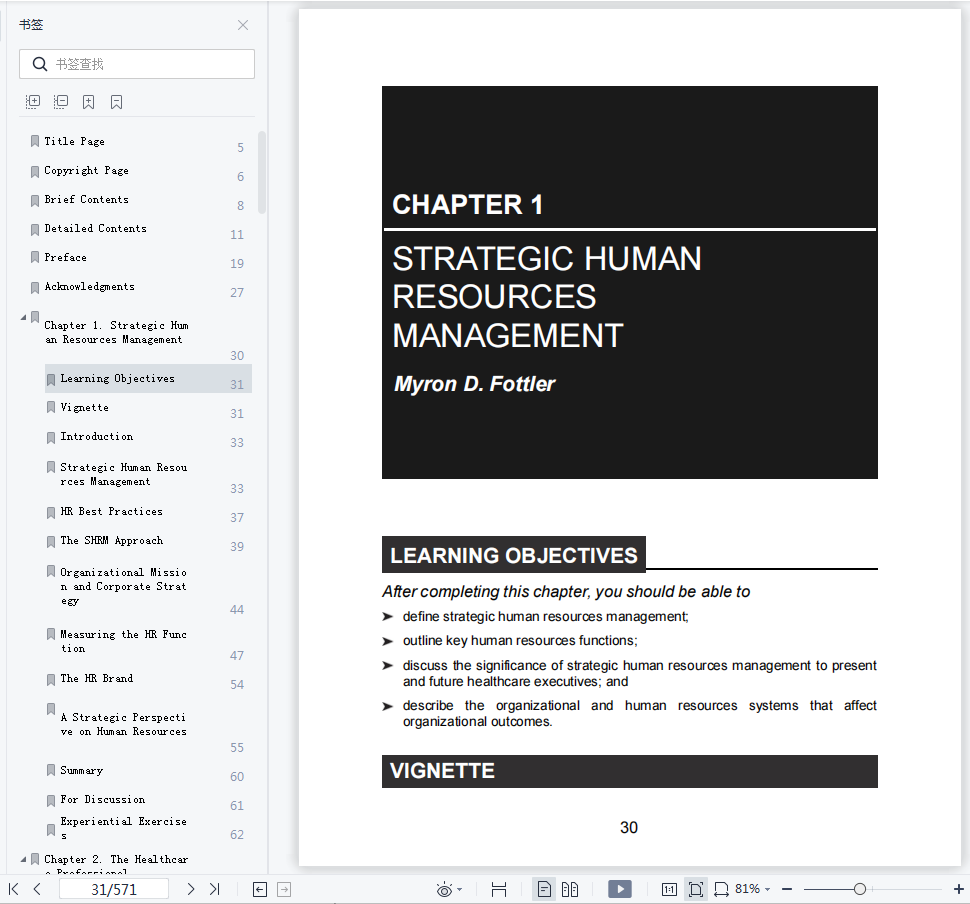Collapse Chapter 2 bookmark tree
The image size is (970, 904).
tap(24, 859)
